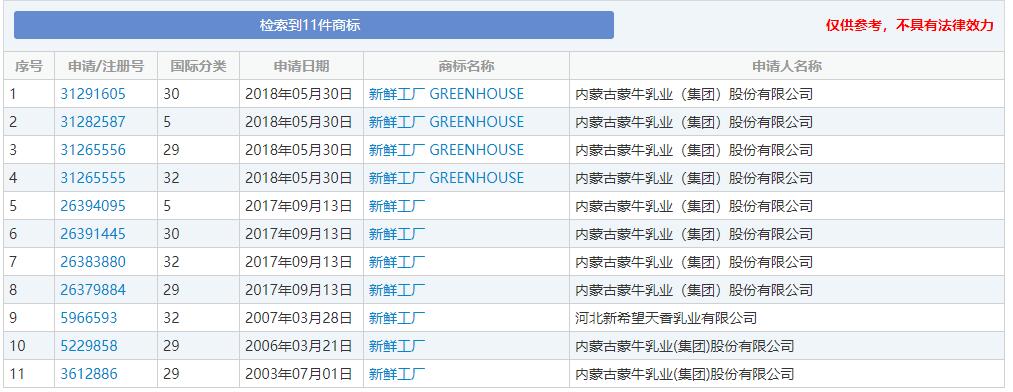Open registration number 5966593 link
Screen dimensions: 1013x392
tap(89, 318)
